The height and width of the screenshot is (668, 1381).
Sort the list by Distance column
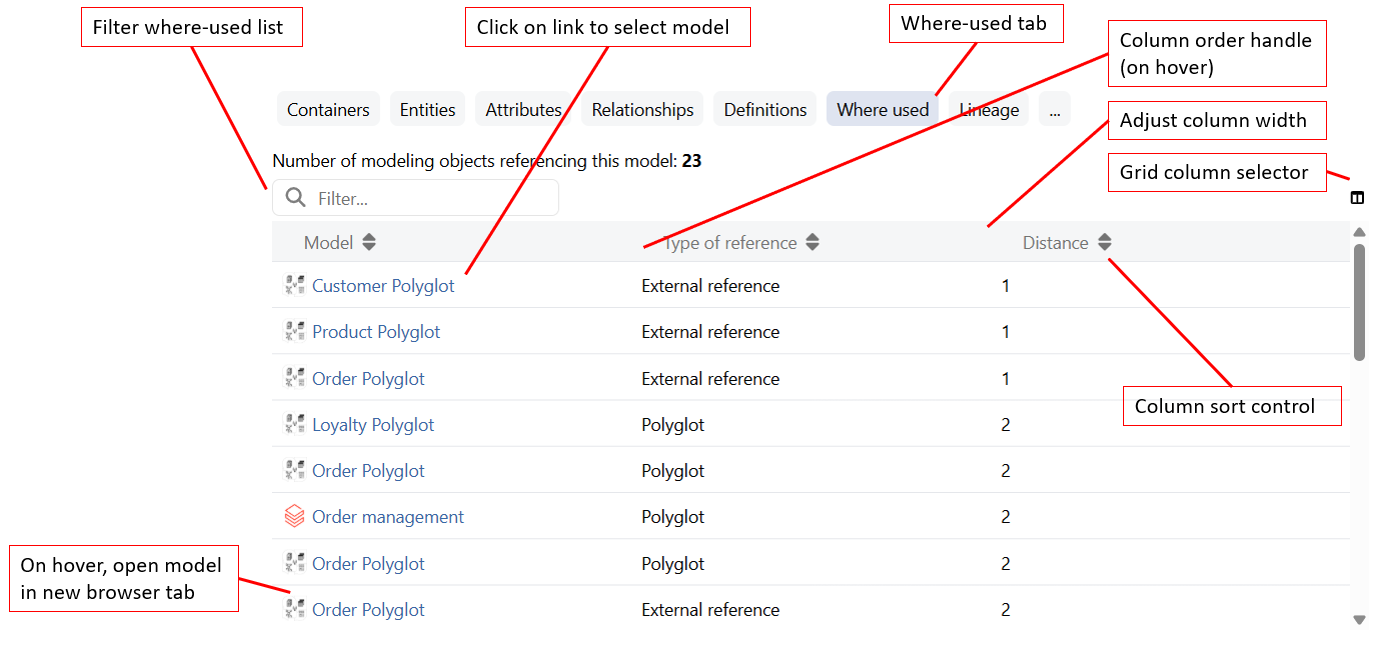click(x=1104, y=243)
